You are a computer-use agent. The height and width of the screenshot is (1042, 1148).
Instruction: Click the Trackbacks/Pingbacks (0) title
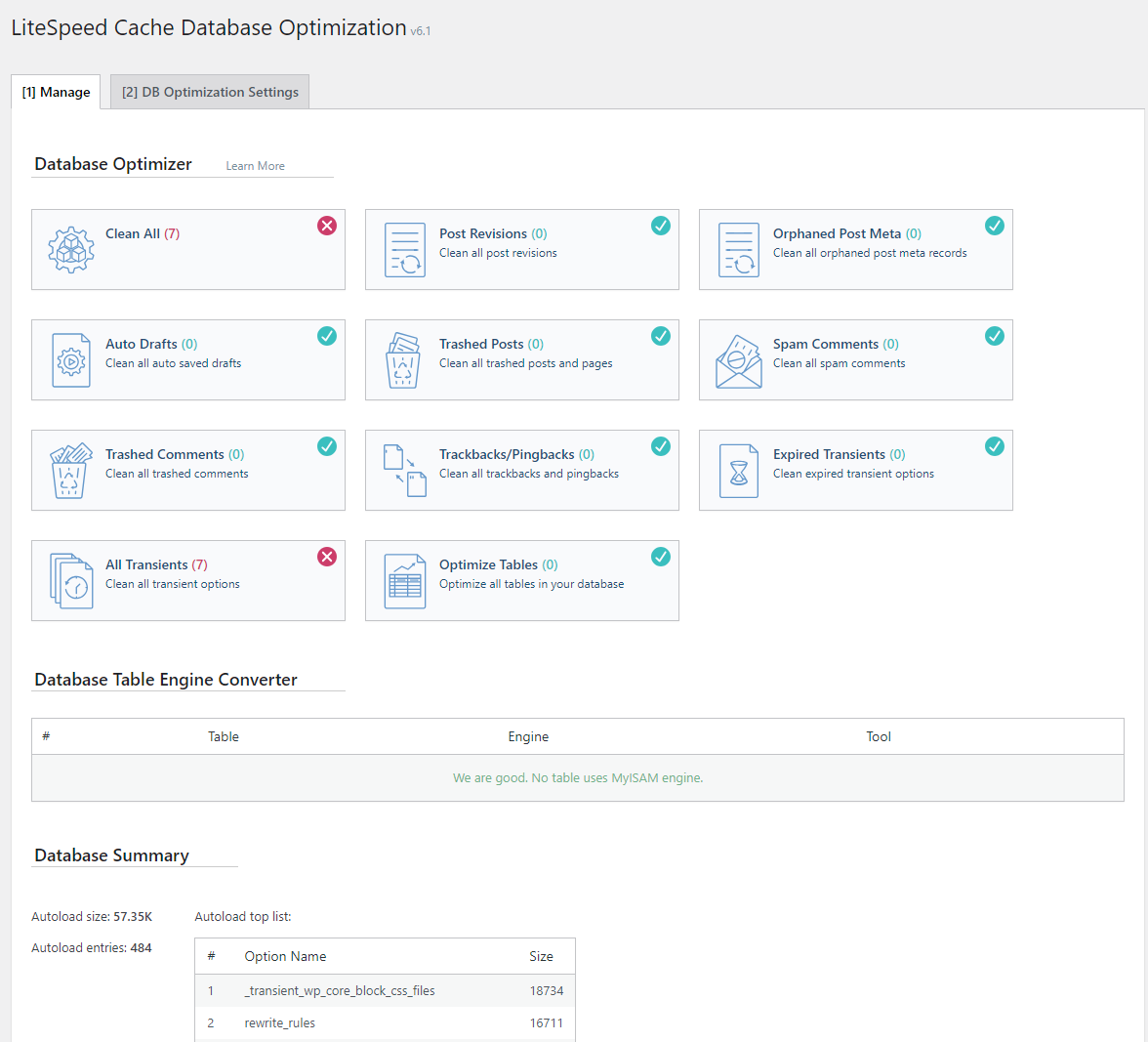[x=517, y=455]
